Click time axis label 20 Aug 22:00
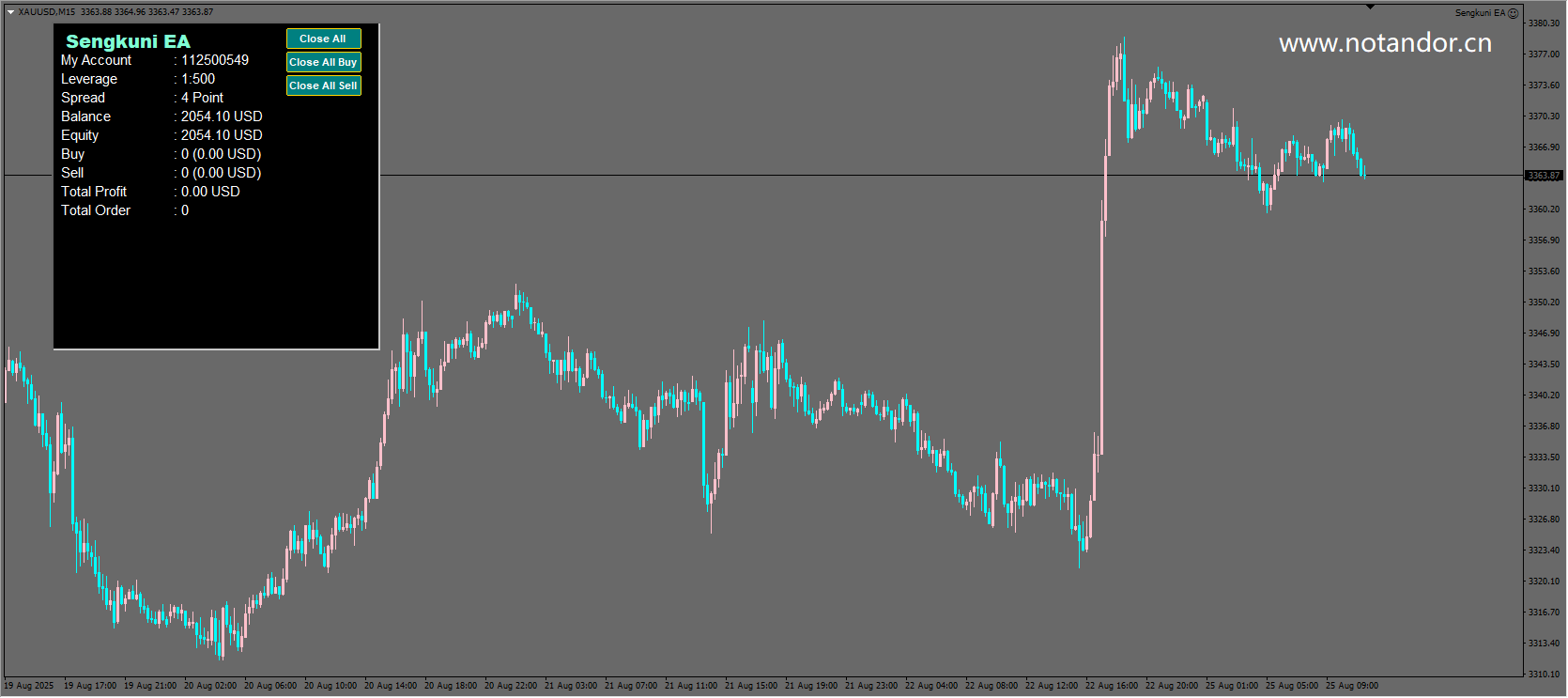 [x=511, y=686]
